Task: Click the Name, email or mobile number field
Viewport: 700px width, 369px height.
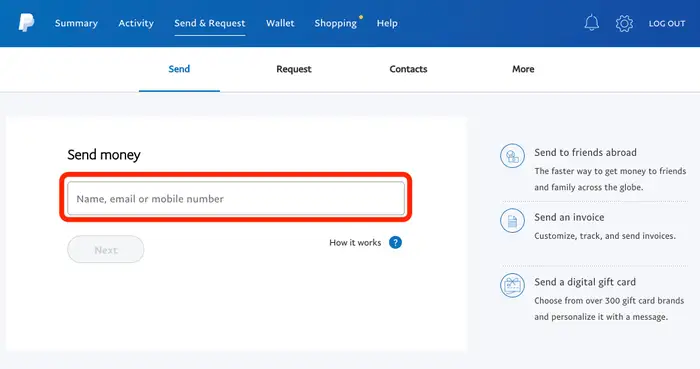Action: pyautogui.click(x=236, y=199)
